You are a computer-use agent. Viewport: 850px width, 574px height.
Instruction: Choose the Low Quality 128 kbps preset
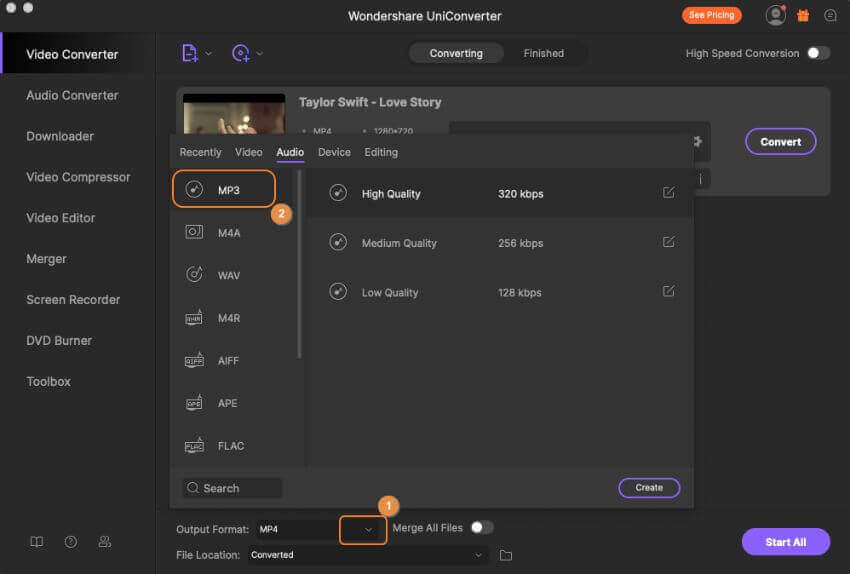point(499,292)
